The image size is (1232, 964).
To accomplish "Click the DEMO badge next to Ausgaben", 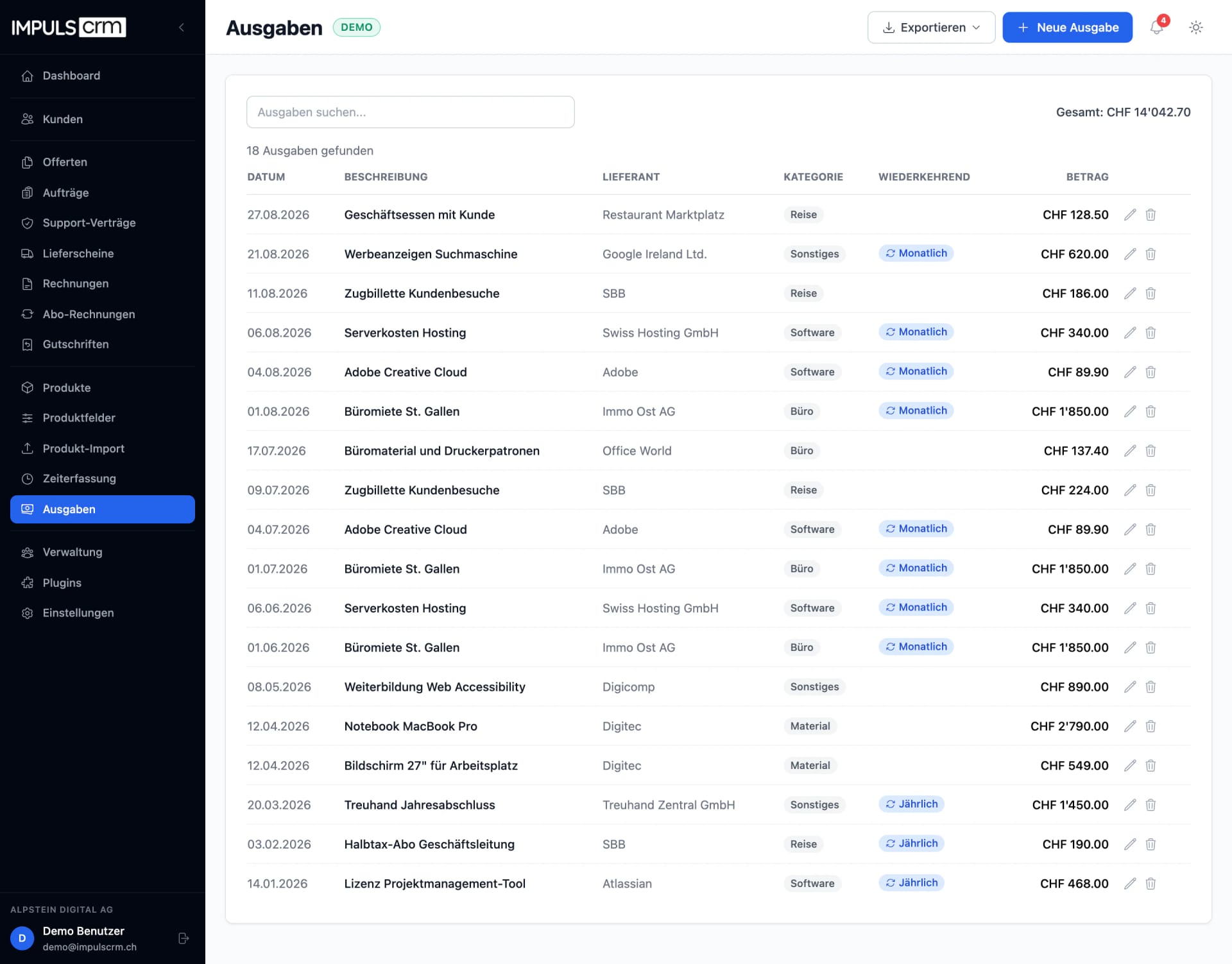I will tap(357, 28).
